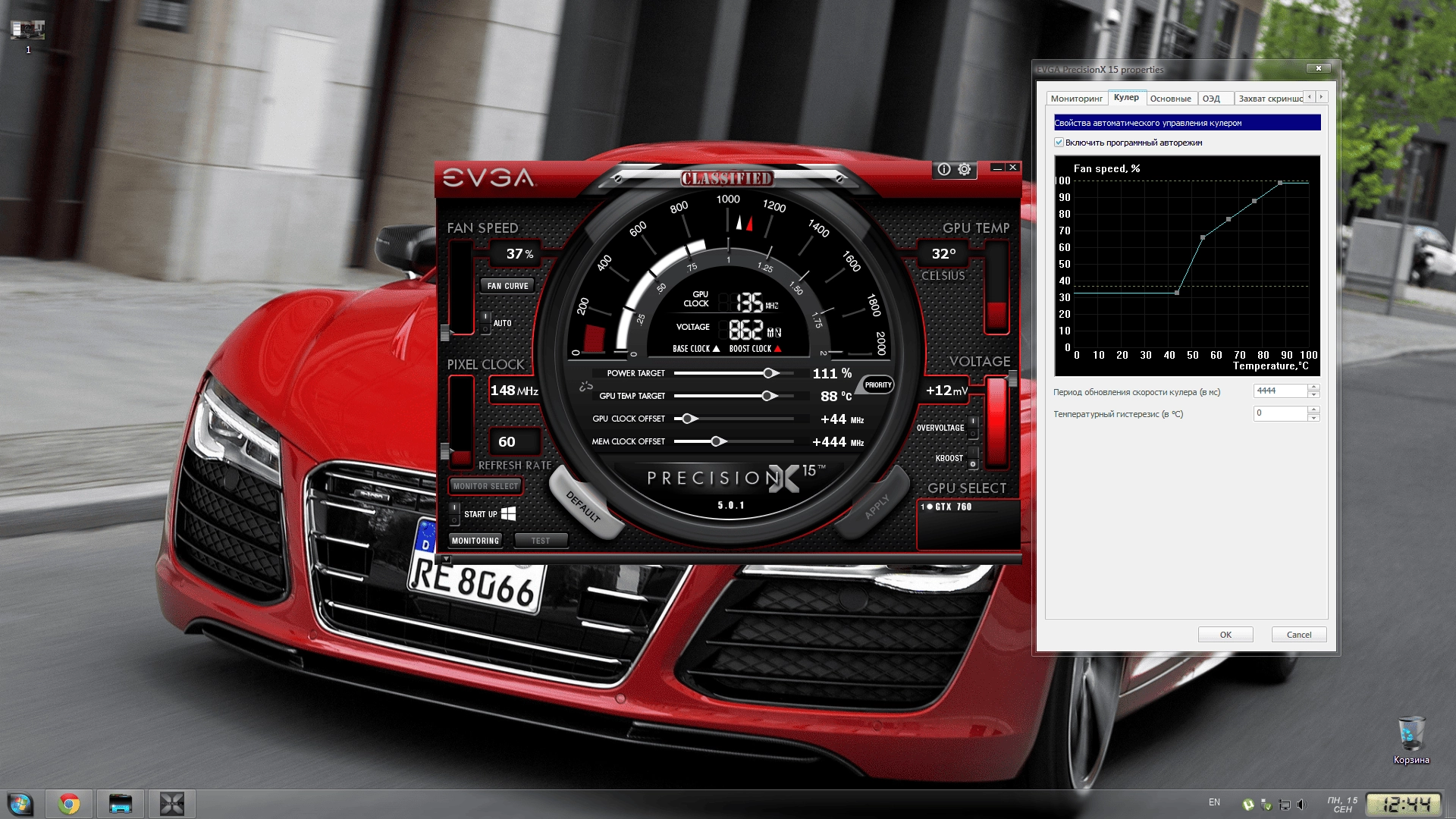Click the EN language indicator in taskbar
1456x819 pixels.
[1214, 802]
